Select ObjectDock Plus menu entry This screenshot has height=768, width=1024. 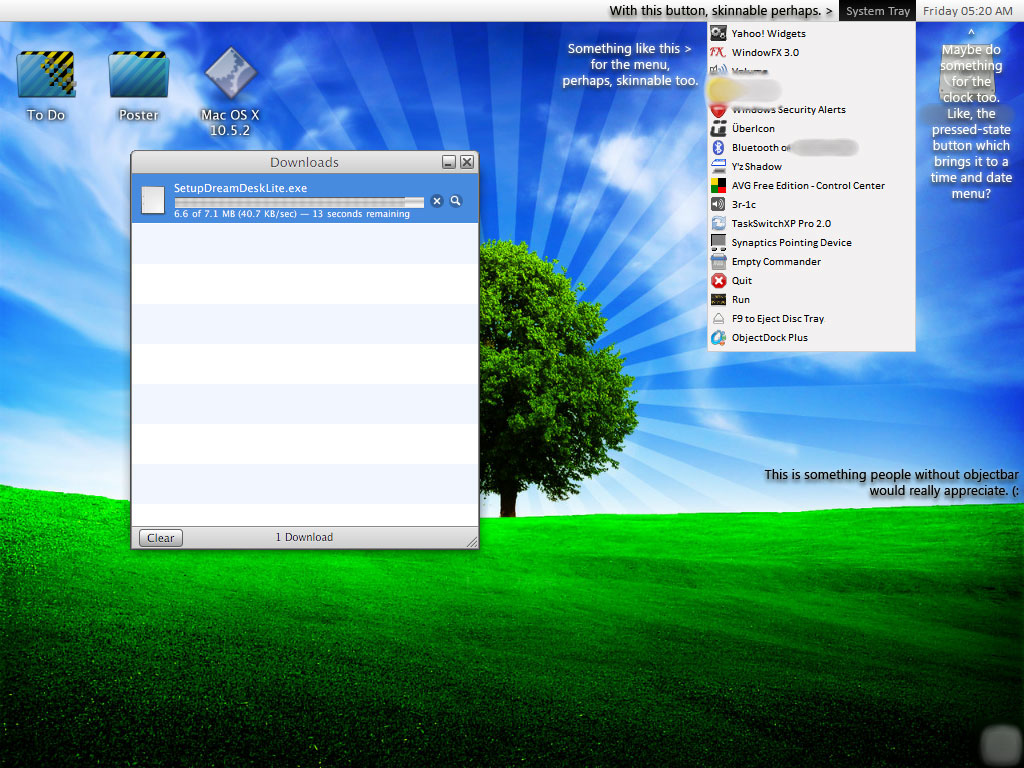pos(811,338)
